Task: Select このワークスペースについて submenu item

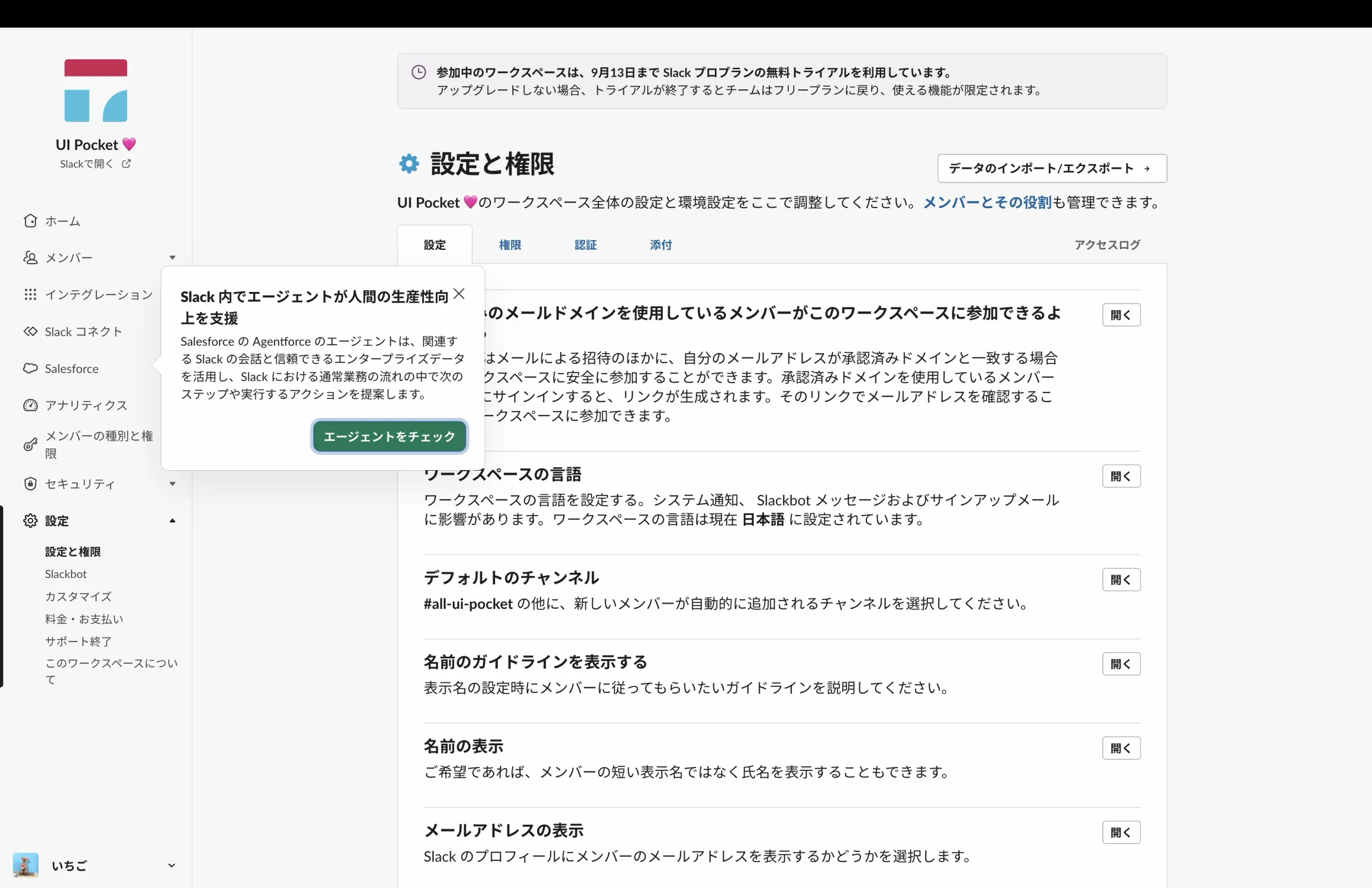Action: (x=112, y=671)
